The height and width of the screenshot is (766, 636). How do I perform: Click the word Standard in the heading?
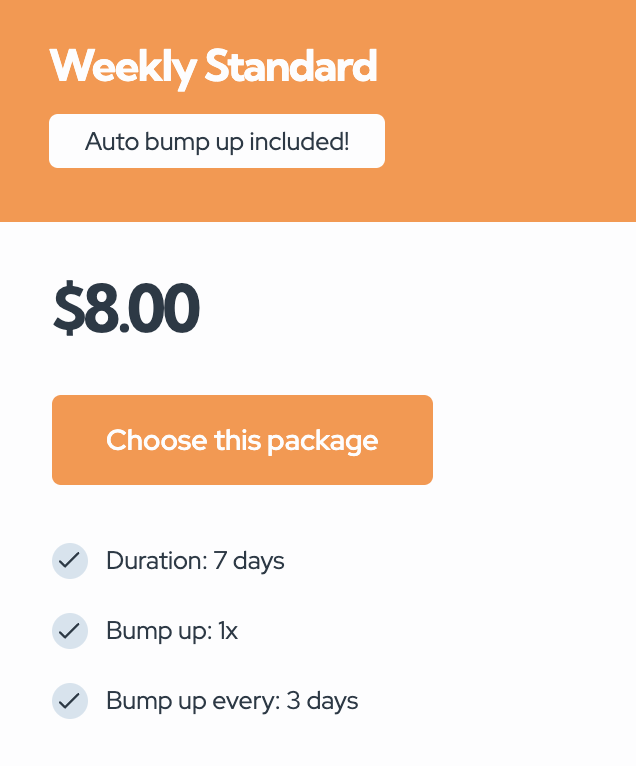(291, 66)
